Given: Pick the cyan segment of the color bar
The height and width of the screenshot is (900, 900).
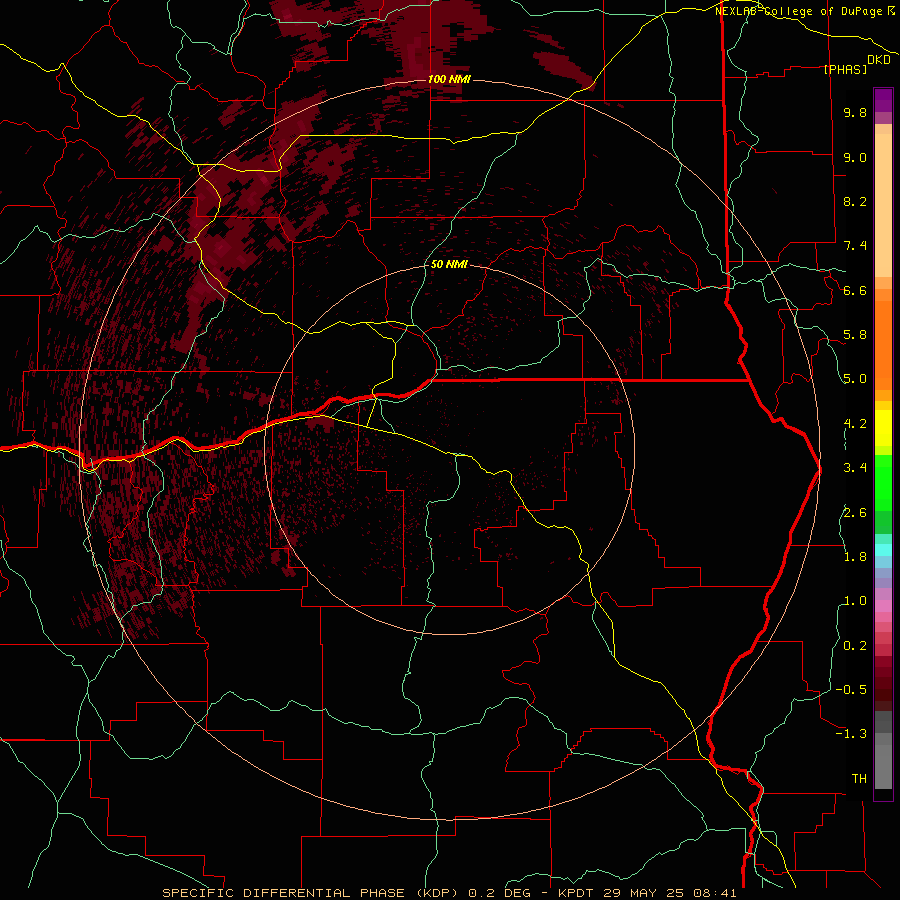Looking at the screenshot, I should pos(883,550).
